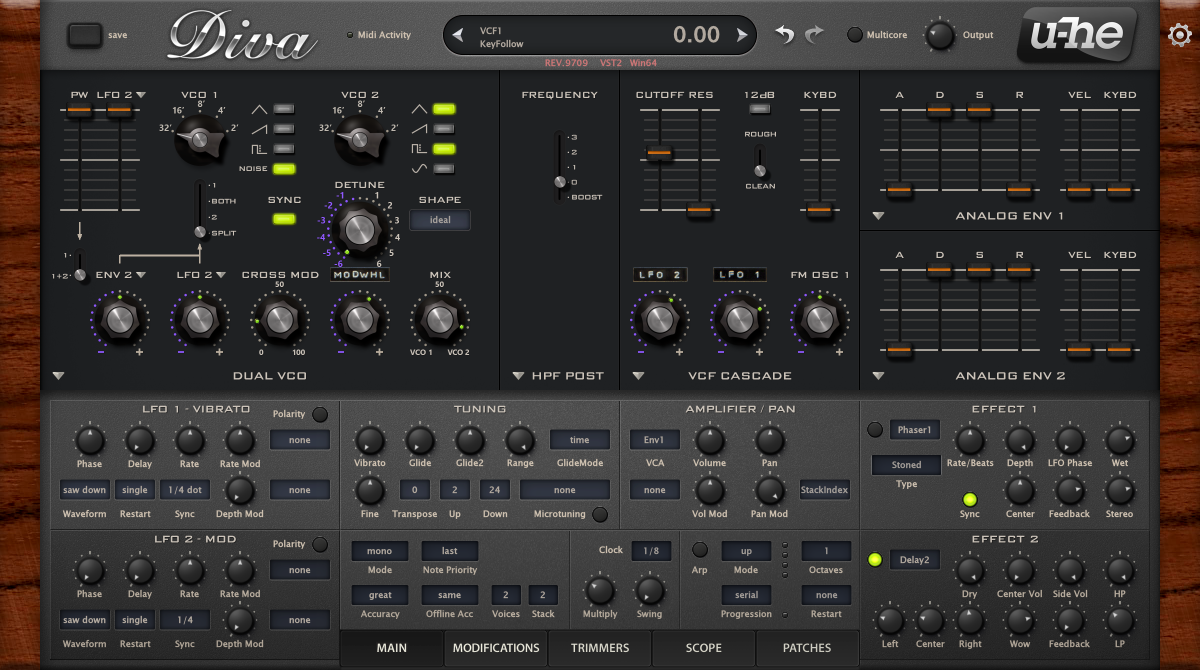This screenshot has width=1200, height=670.
Task: Click the FM OSC 1 knob
Action: (819, 319)
